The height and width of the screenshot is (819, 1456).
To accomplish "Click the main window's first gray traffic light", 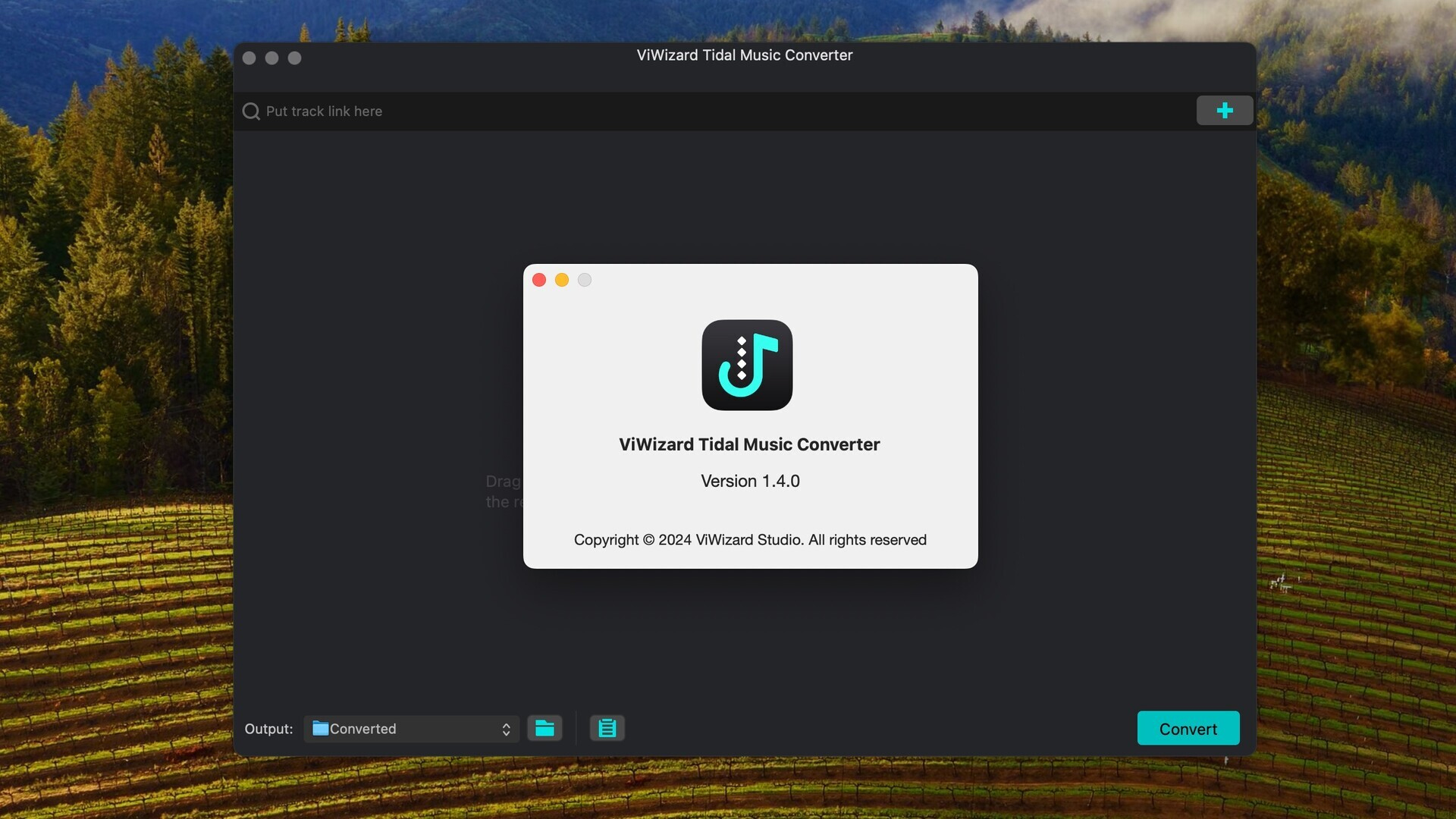I will (249, 58).
